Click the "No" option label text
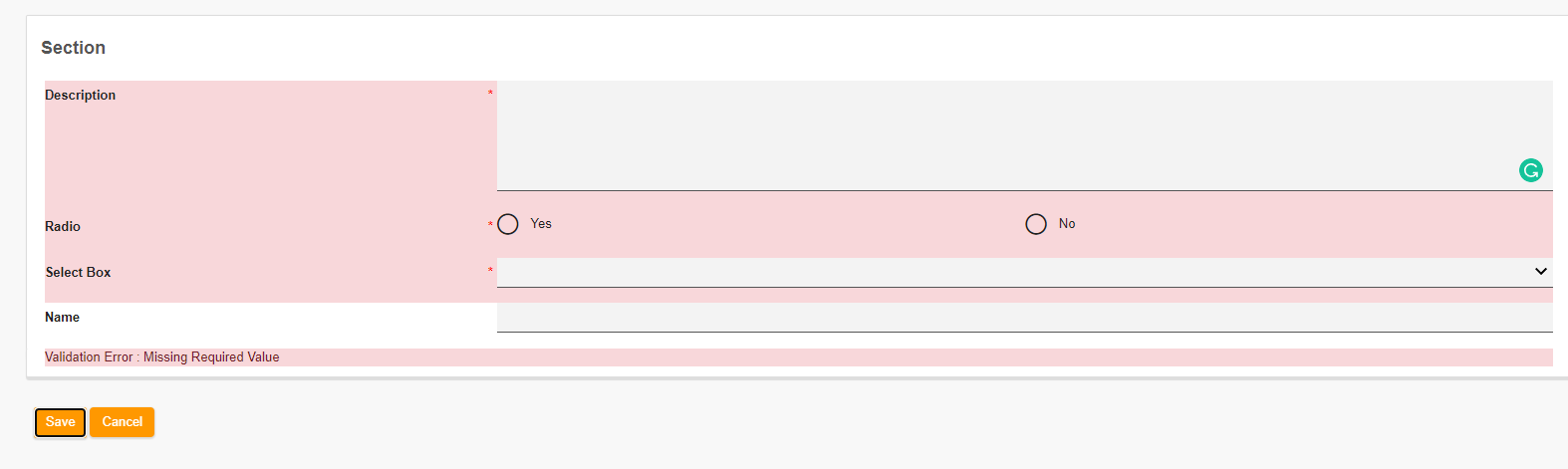The height and width of the screenshot is (469, 1568). pyautogui.click(x=1067, y=224)
